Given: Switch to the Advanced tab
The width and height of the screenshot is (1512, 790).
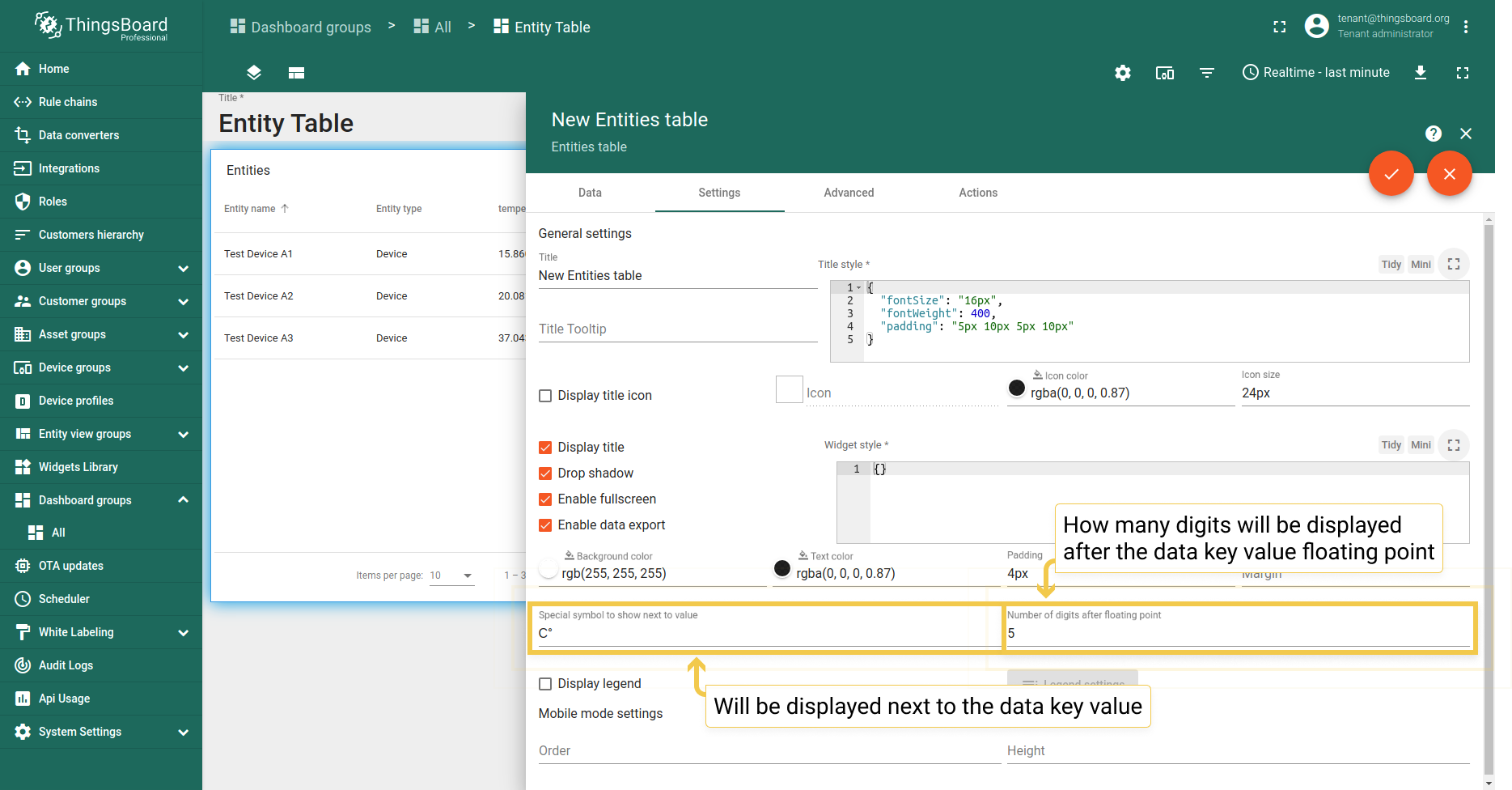Looking at the screenshot, I should click(849, 193).
